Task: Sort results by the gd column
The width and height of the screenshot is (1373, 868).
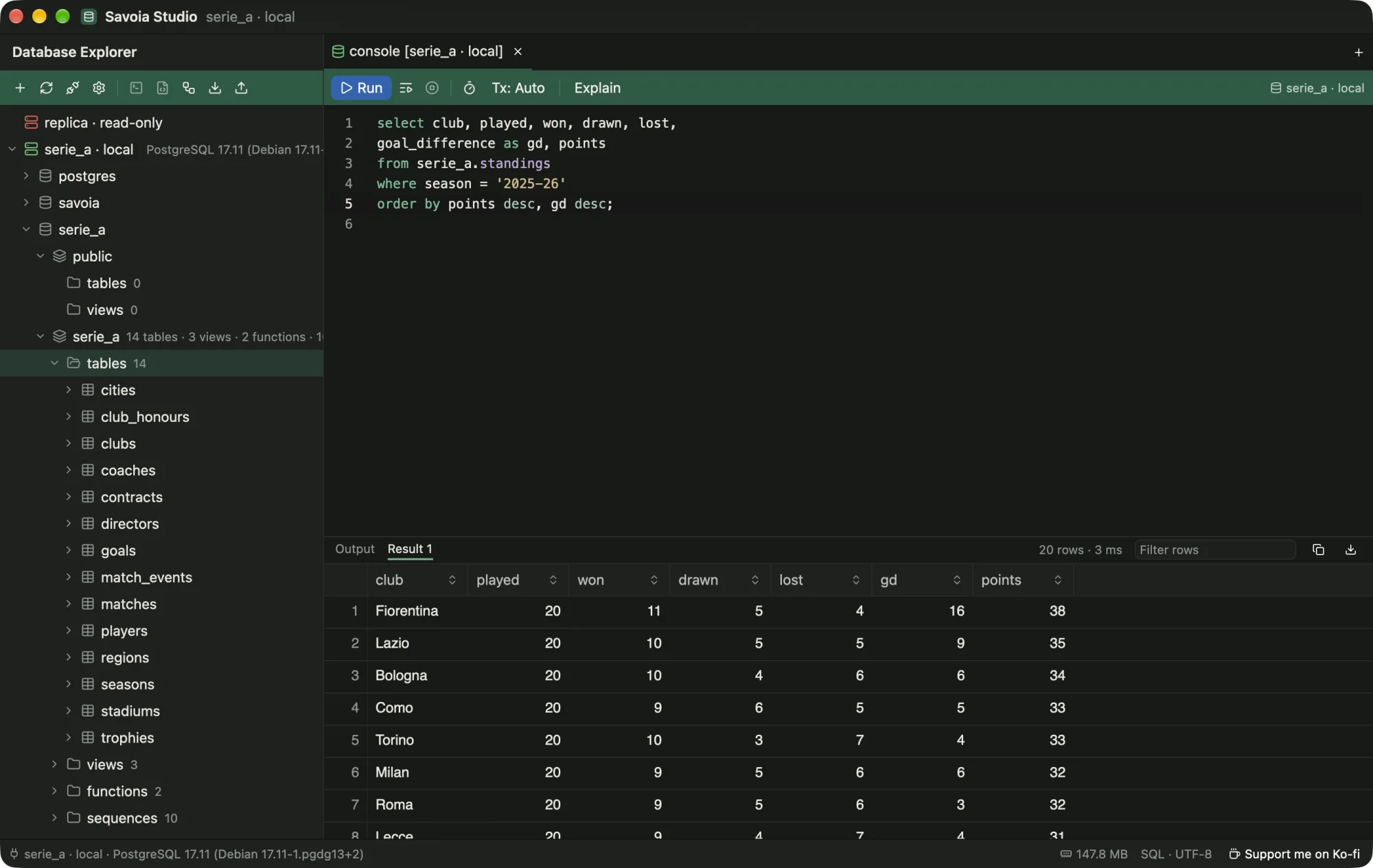Action: (921, 580)
